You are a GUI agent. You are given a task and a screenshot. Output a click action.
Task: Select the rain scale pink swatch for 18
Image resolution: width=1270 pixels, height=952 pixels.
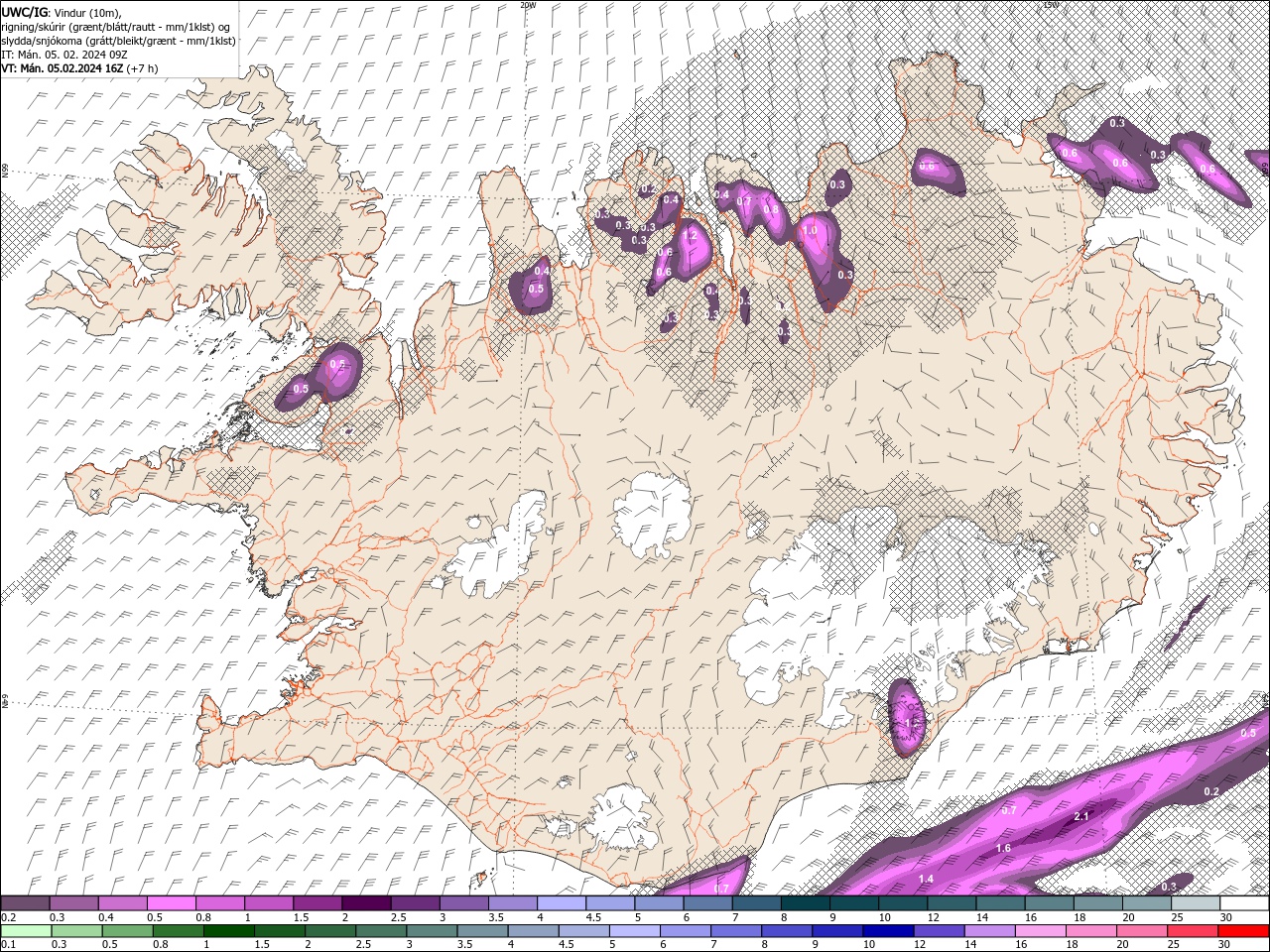(x=1093, y=931)
